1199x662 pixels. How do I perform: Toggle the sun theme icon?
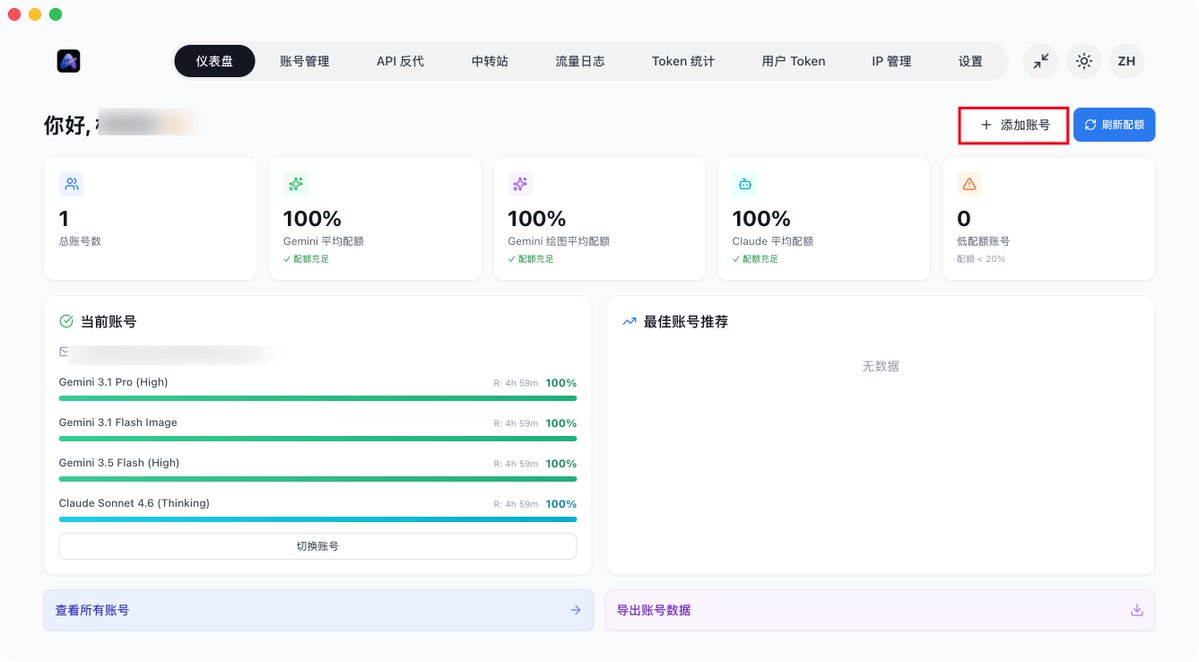[x=1084, y=61]
